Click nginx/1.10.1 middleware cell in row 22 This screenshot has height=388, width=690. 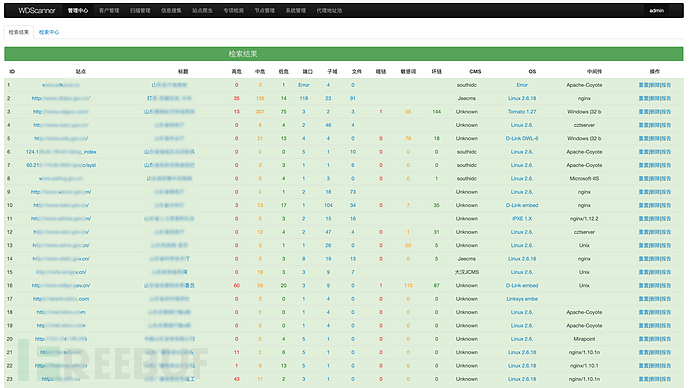point(584,366)
